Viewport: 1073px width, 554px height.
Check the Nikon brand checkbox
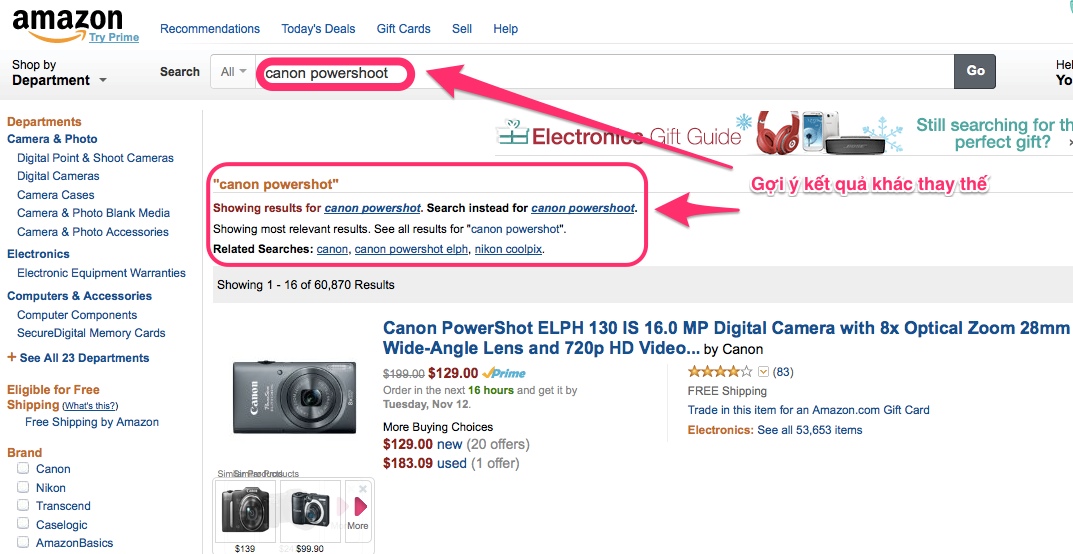[22, 487]
